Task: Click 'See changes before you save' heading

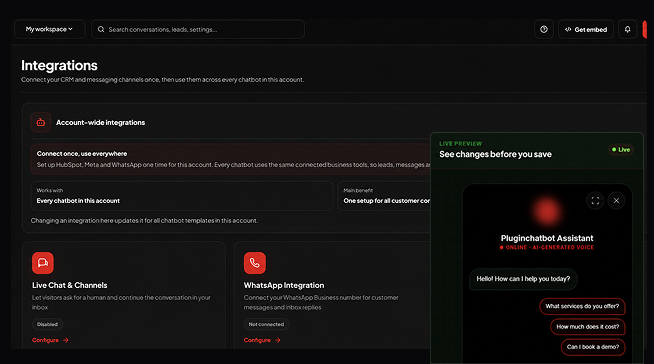Action: click(x=495, y=154)
